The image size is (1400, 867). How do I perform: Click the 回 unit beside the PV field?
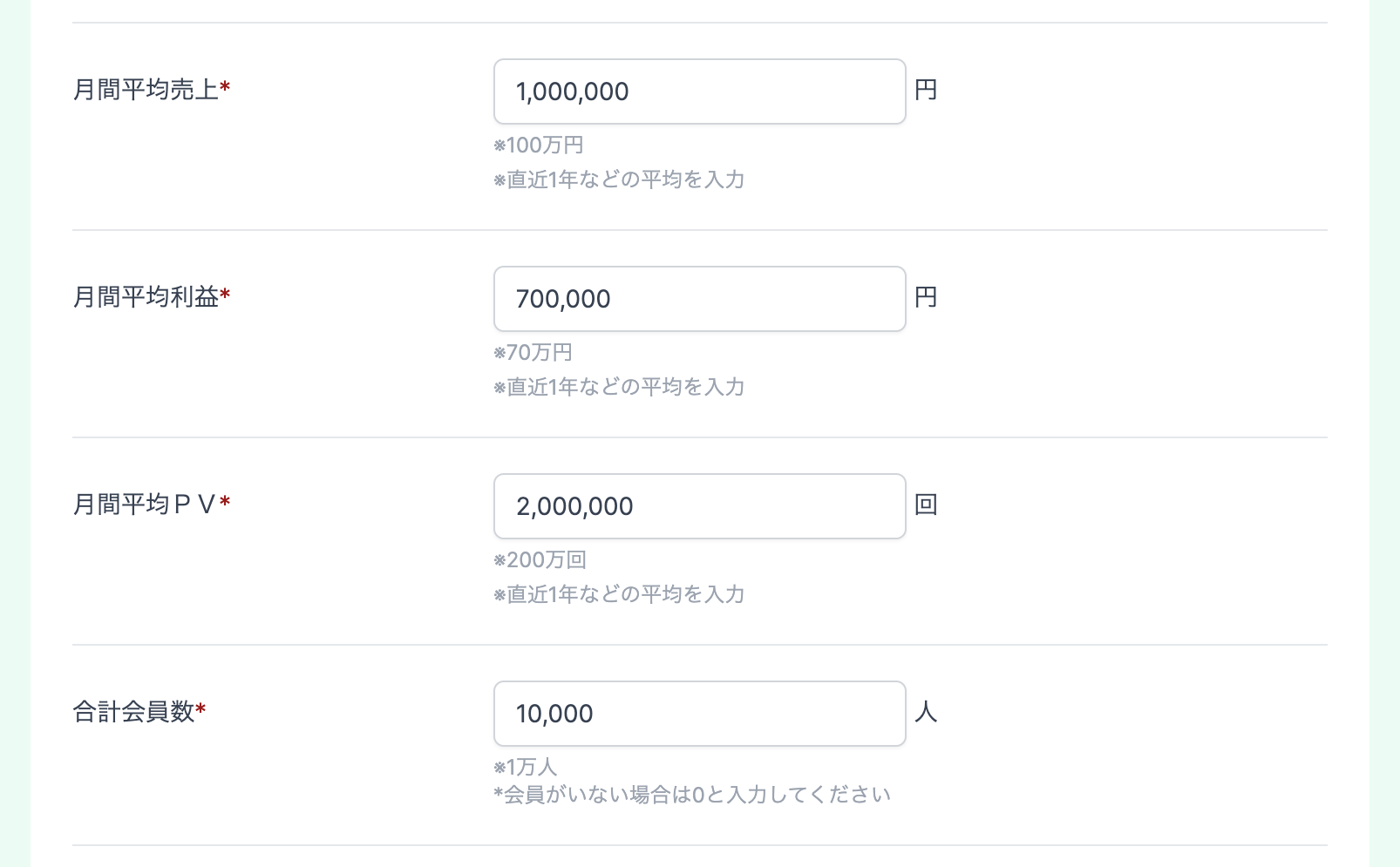(x=926, y=505)
